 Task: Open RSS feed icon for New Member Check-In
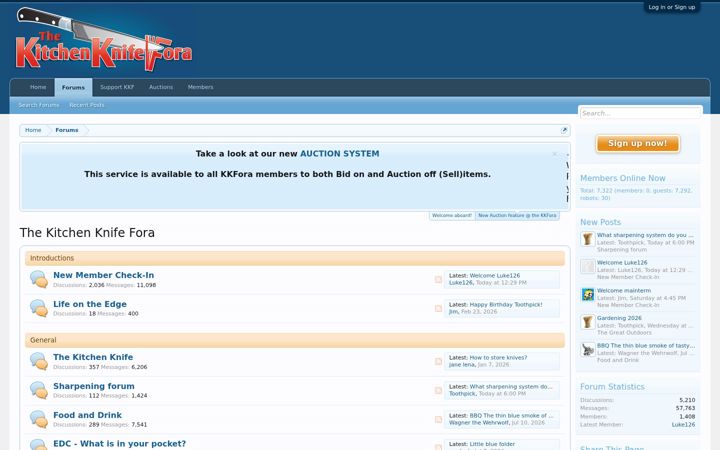point(438,279)
